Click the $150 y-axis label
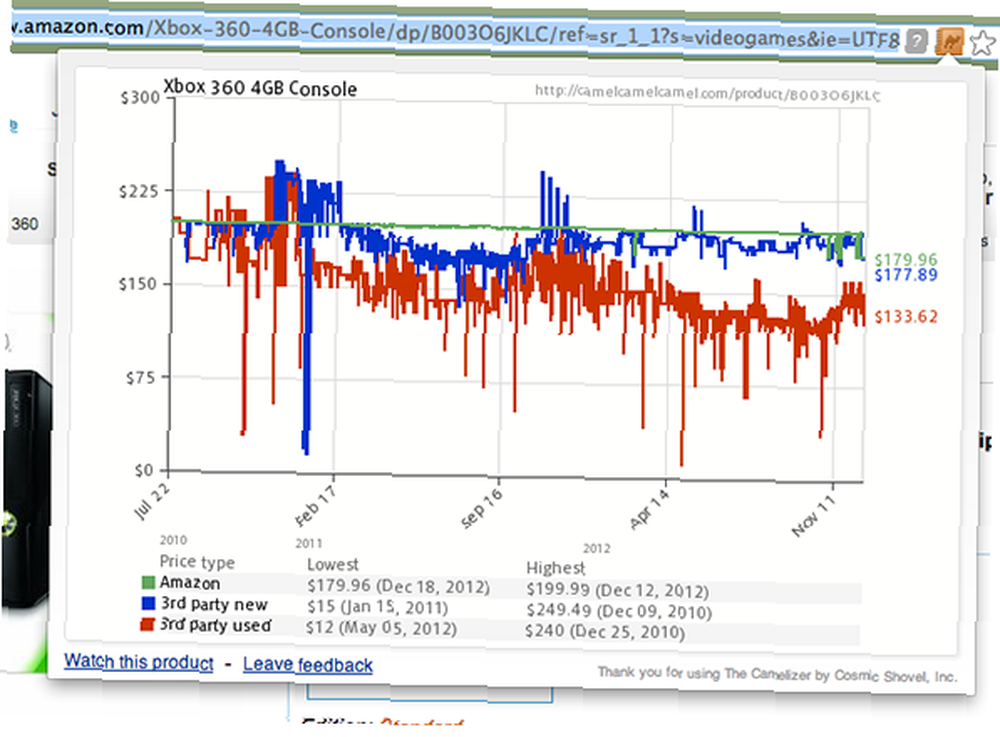Screen dimensions: 1000x737 (x=138, y=284)
